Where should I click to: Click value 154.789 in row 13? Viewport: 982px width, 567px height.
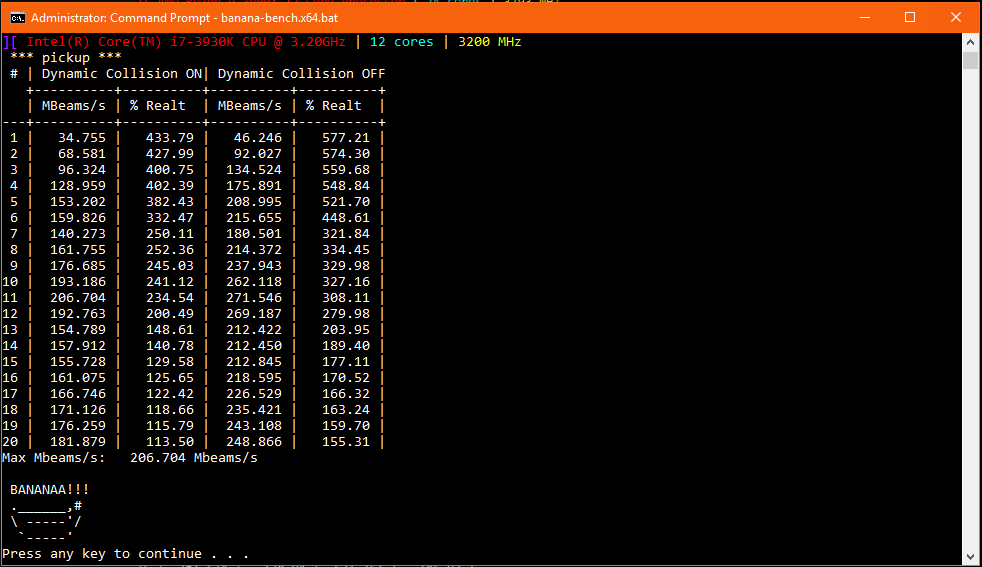tap(78, 330)
